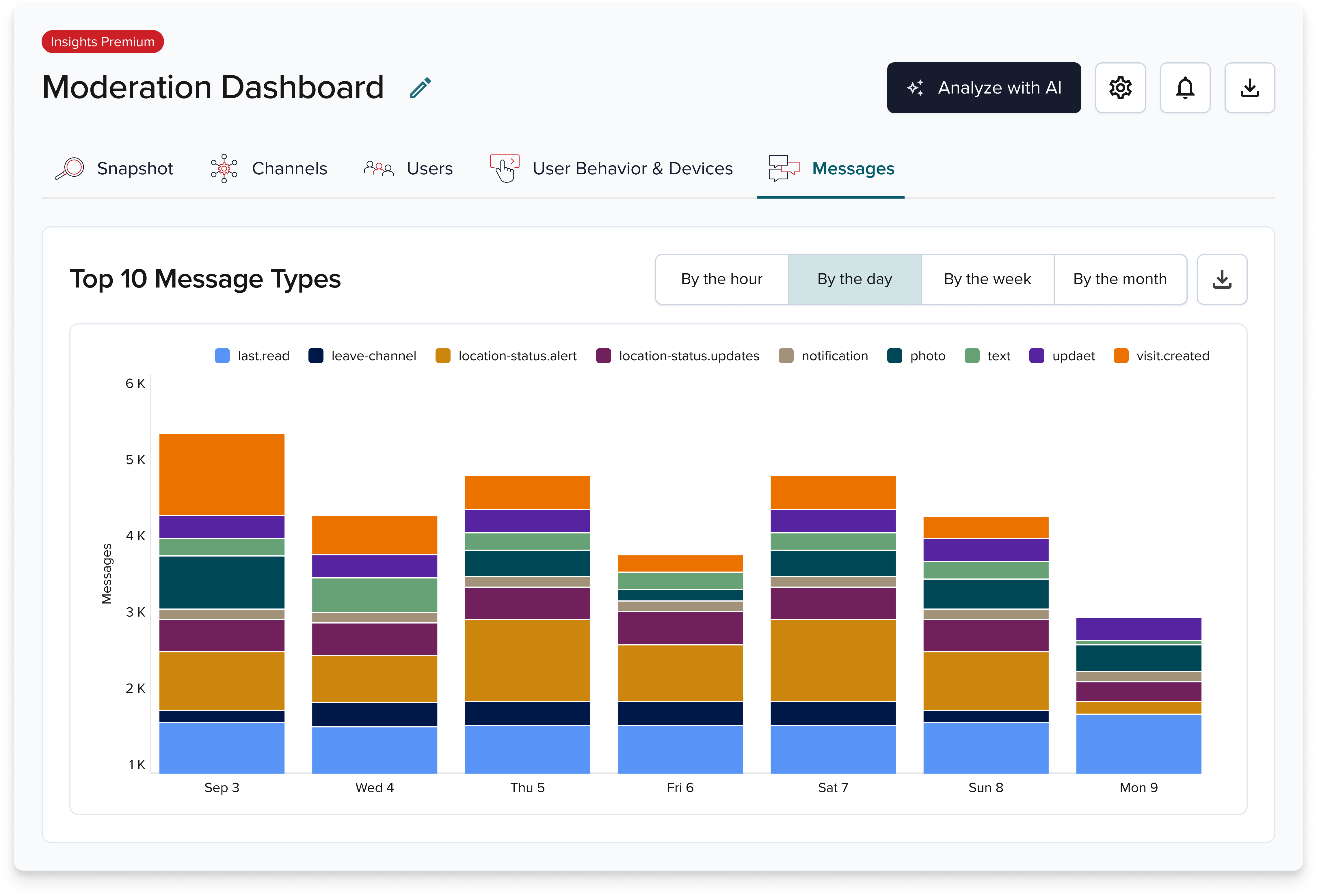This screenshot has height=896, width=1317.
Task: Click the Snapshot magnifier icon
Action: coord(70,168)
